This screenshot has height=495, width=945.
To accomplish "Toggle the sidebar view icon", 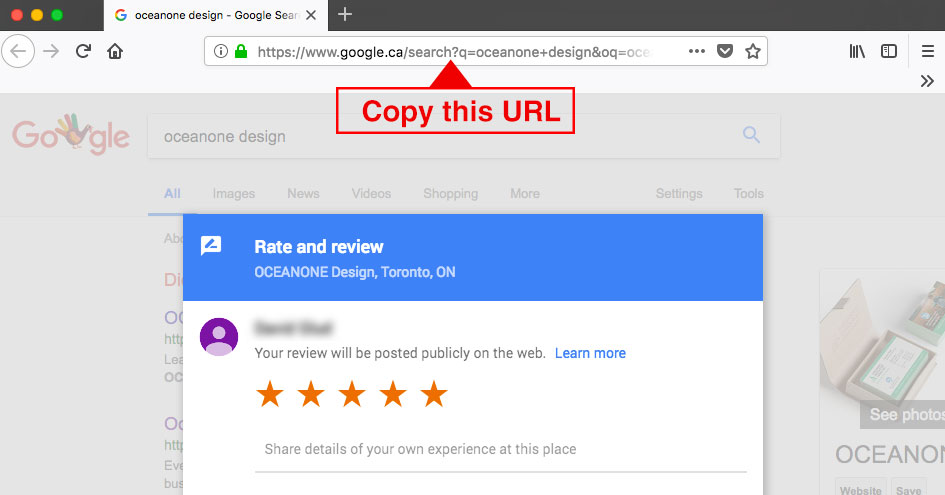I will click(889, 51).
